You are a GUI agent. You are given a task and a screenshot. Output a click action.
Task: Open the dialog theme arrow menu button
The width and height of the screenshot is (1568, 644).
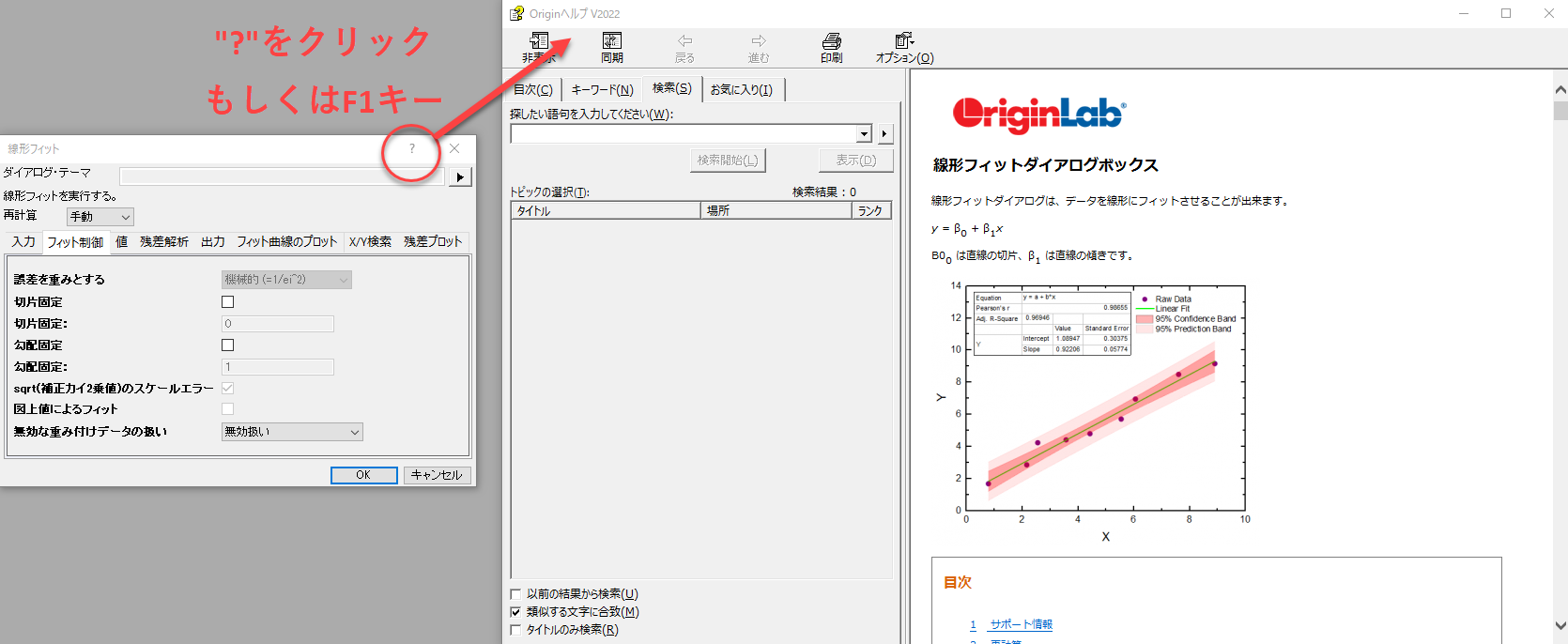459,176
